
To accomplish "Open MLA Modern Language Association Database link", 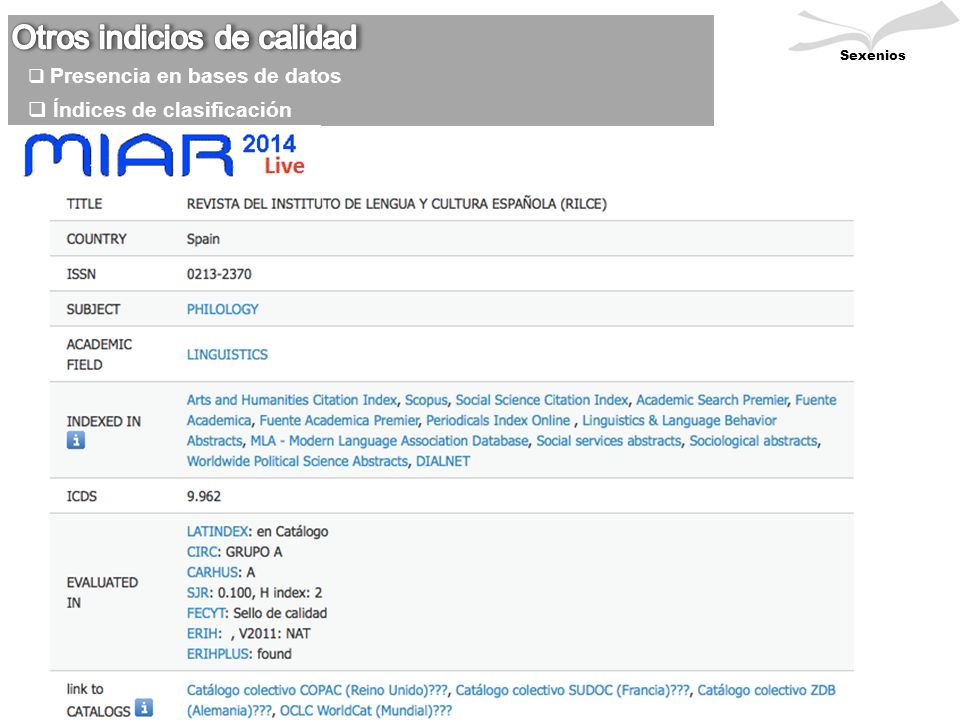I will point(389,441).
